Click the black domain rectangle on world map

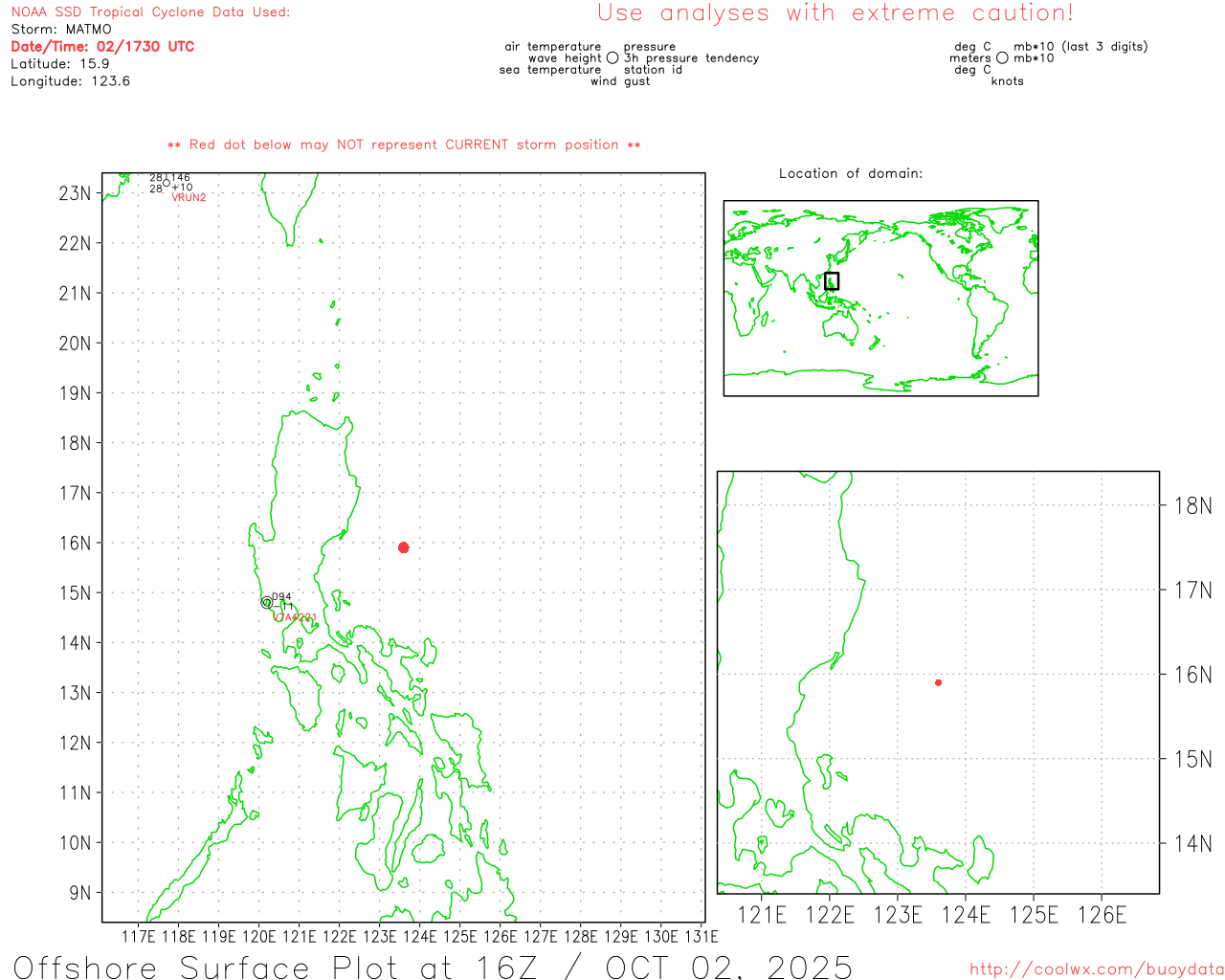click(x=832, y=280)
